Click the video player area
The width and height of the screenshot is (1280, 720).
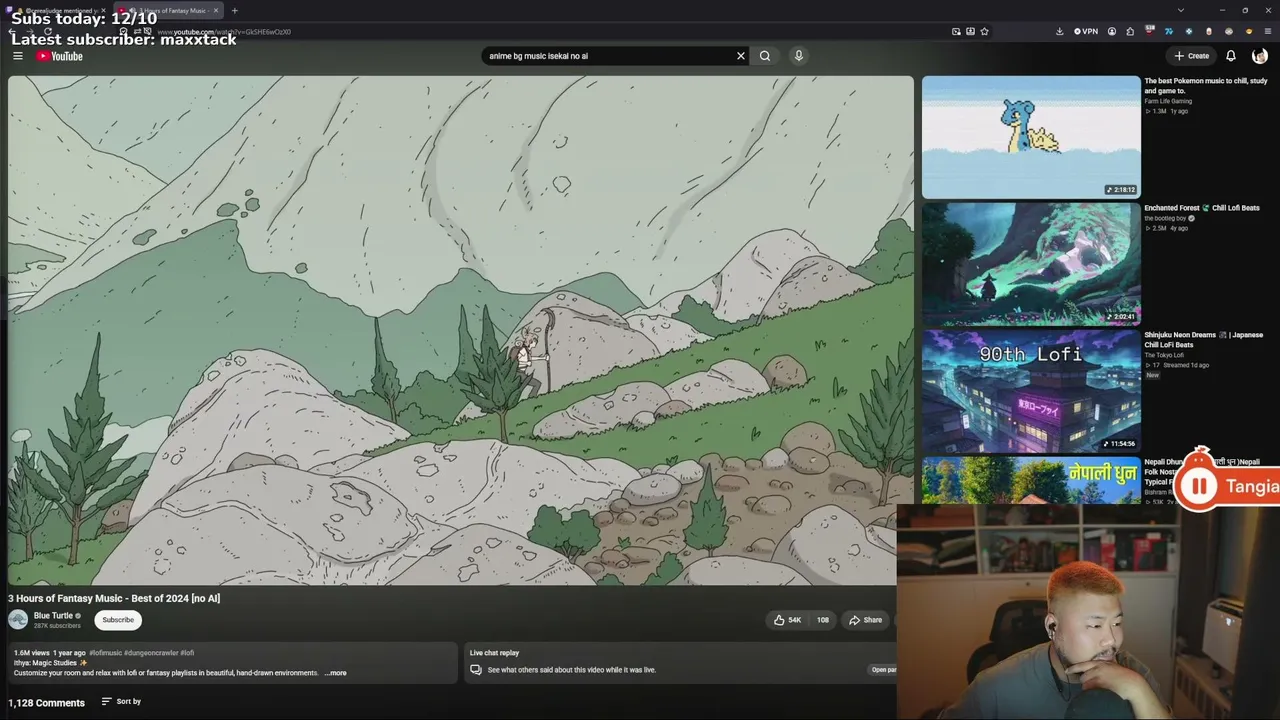point(460,330)
